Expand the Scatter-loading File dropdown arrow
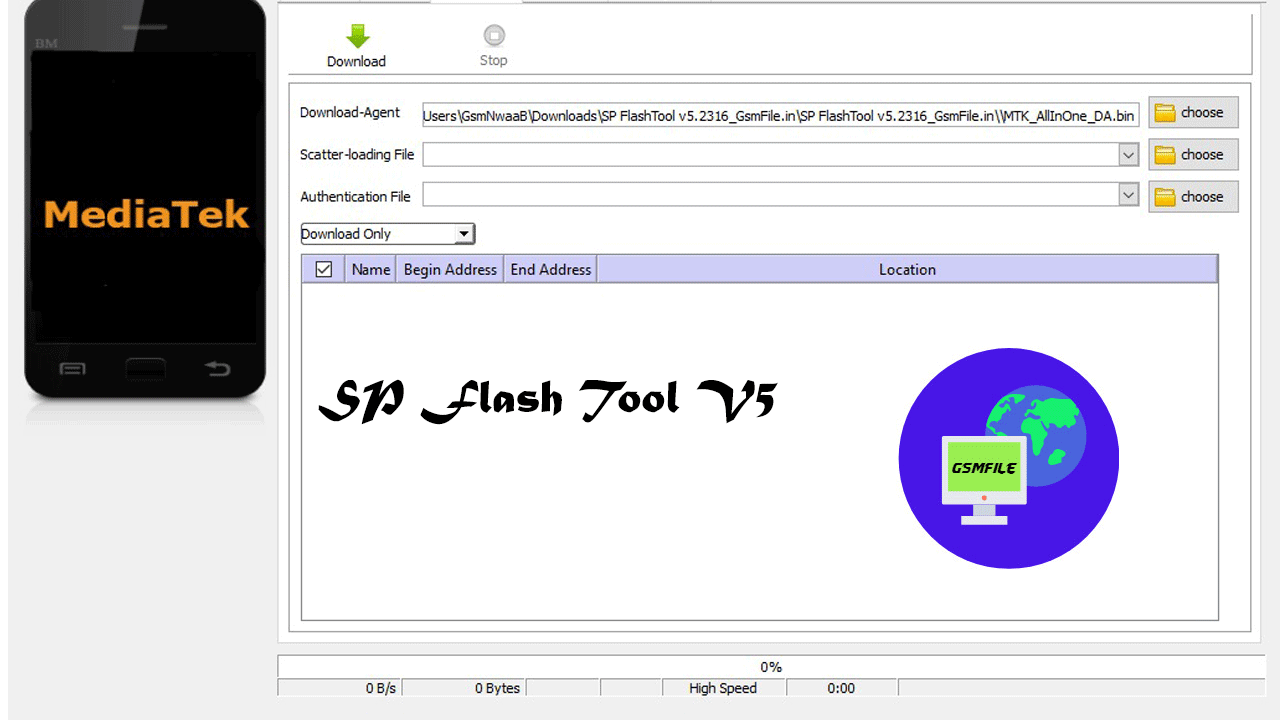1280x720 pixels. pyautogui.click(x=1128, y=155)
